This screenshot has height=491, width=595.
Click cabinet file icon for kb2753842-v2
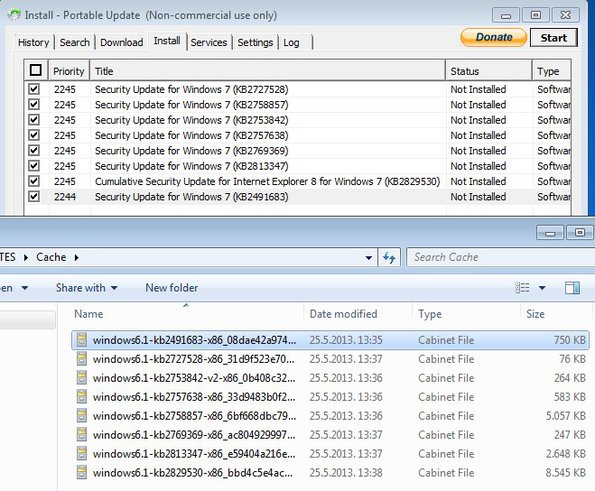click(82, 378)
